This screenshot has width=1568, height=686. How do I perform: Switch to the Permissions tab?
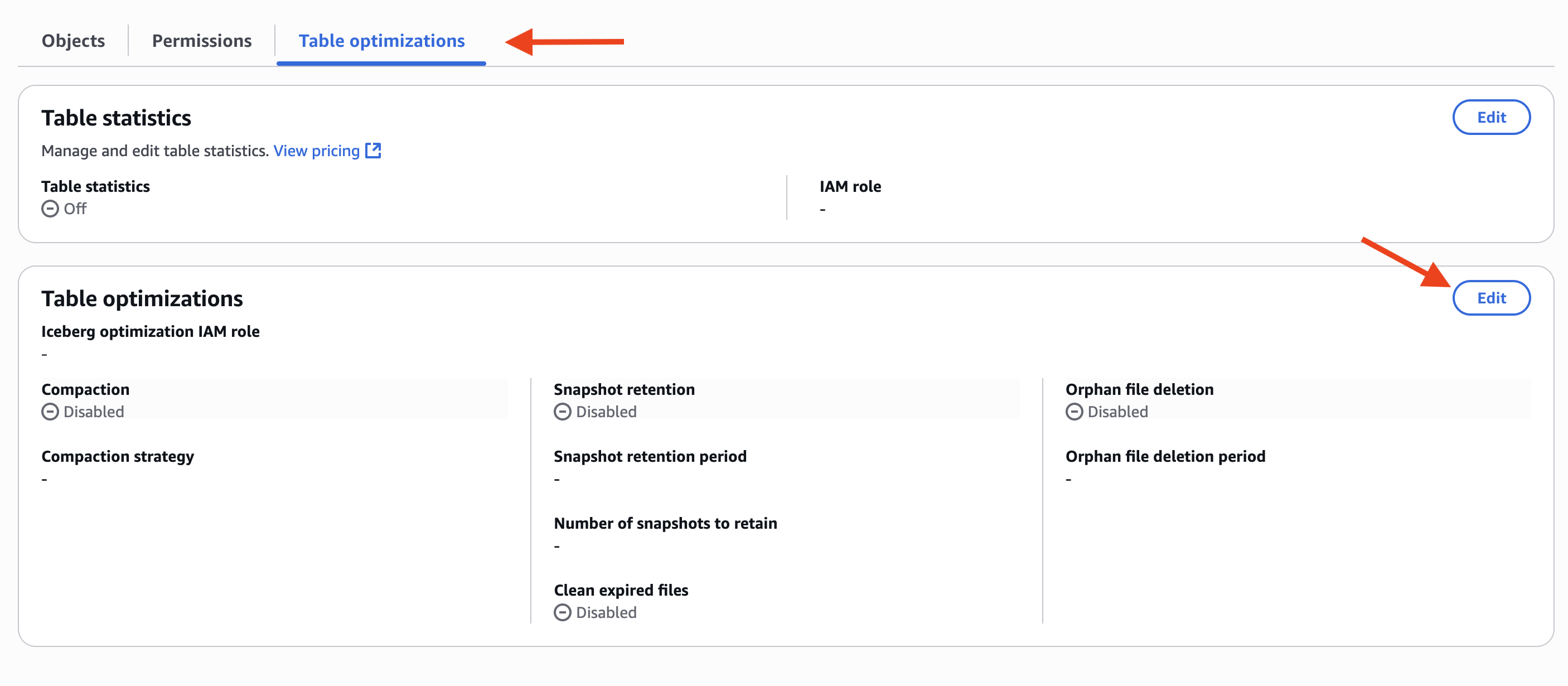(201, 41)
